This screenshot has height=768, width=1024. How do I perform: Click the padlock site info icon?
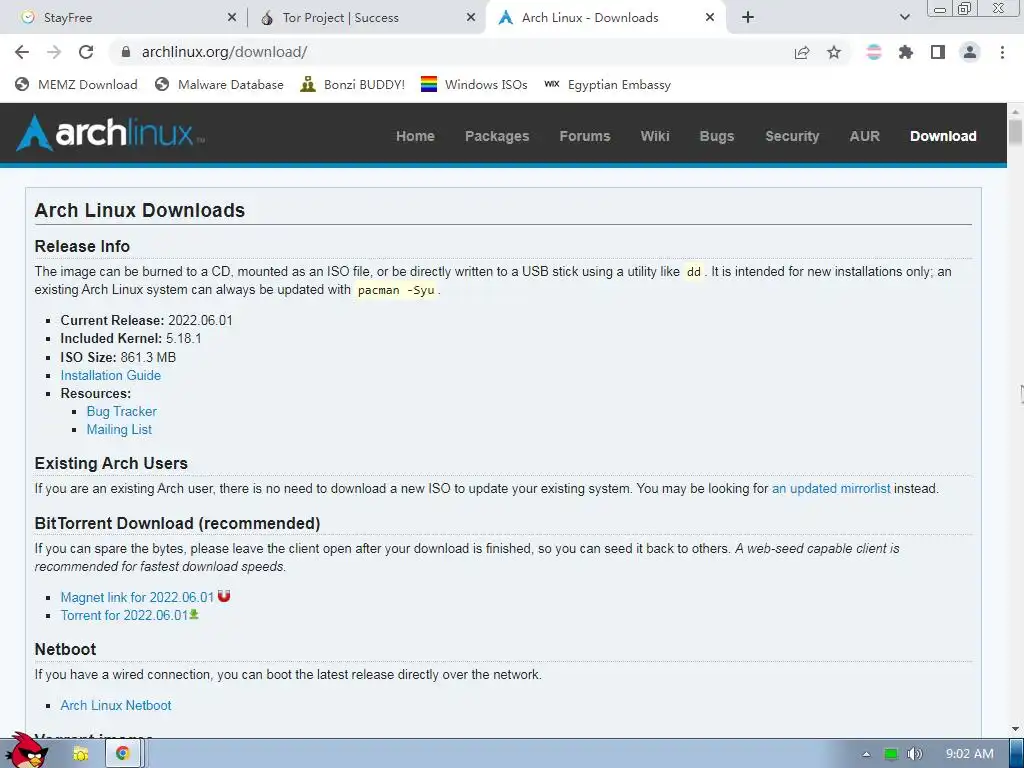[126, 52]
